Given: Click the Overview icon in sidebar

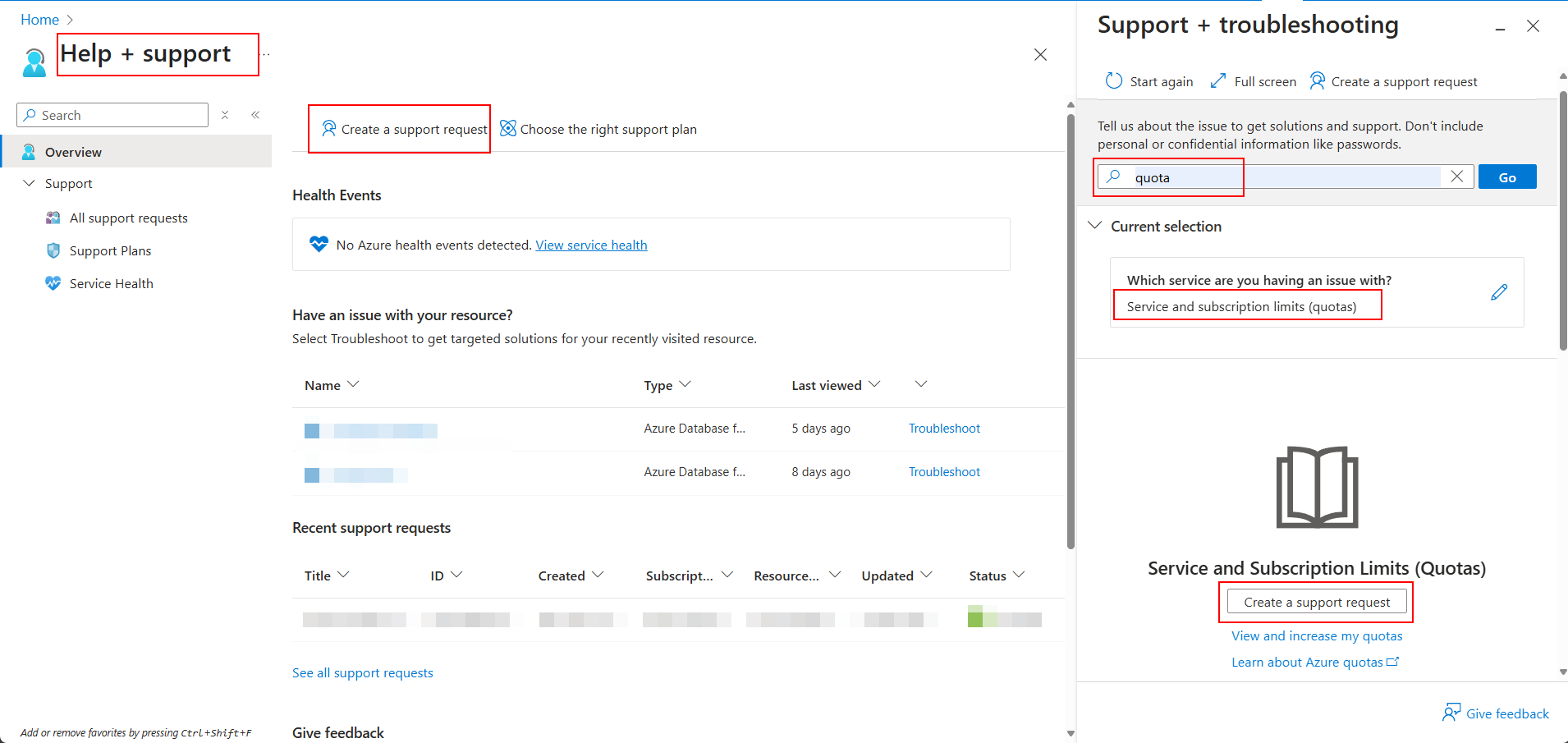Looking at the screenshot, I should click(29, 152).
